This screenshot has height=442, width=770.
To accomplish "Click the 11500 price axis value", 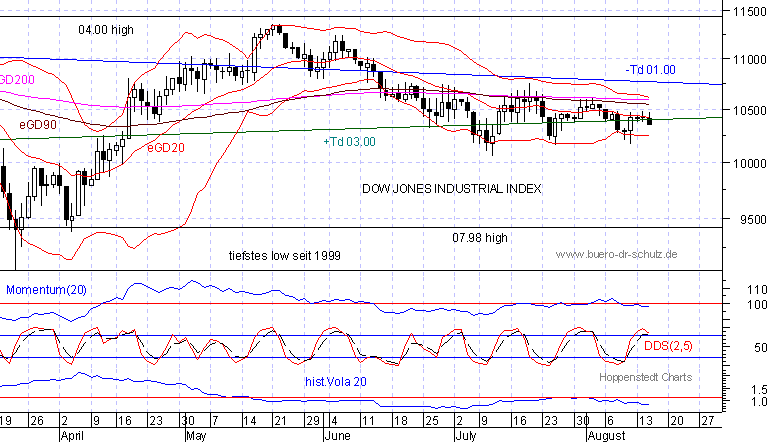I will tap(749, 11).
